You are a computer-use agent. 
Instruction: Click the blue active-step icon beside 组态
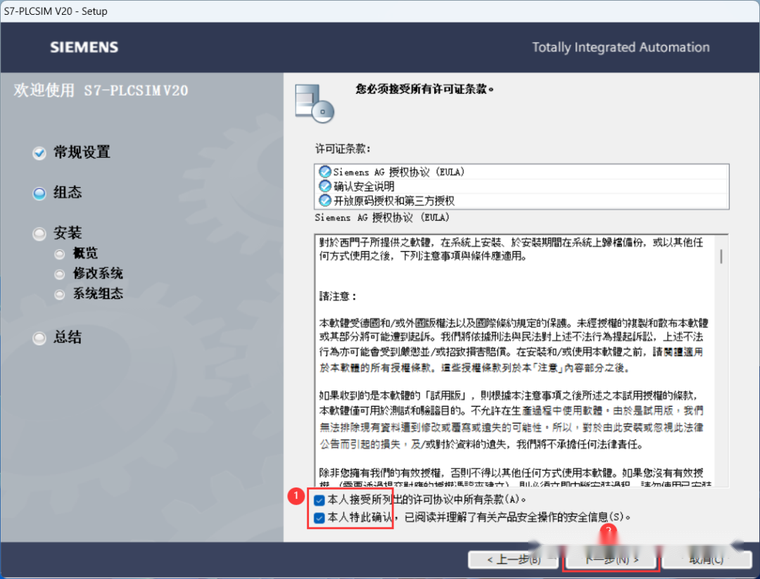pos(39,193)
